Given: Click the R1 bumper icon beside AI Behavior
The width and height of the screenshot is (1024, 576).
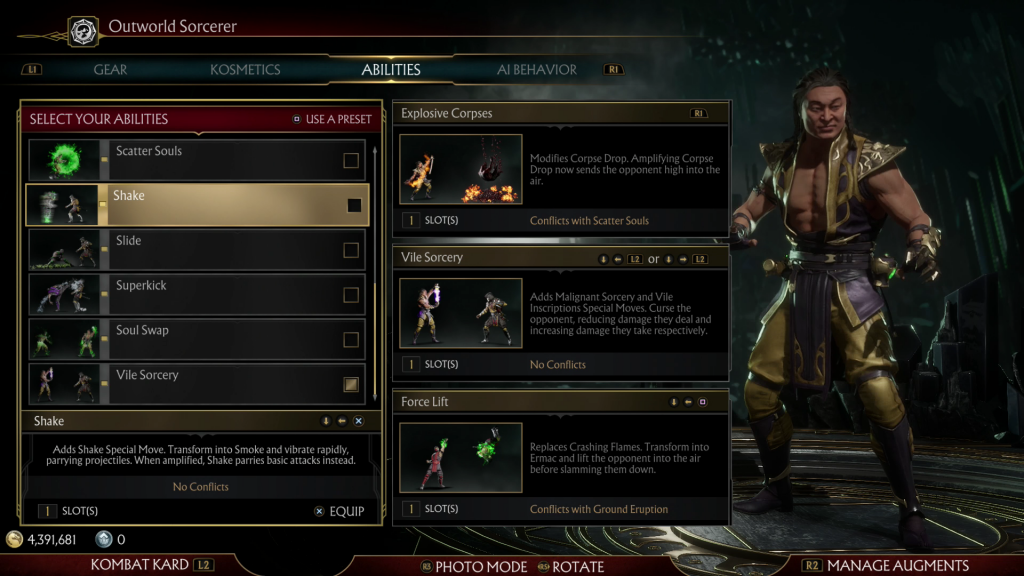Looking at the screenshot, I should (x=613, y=69).
